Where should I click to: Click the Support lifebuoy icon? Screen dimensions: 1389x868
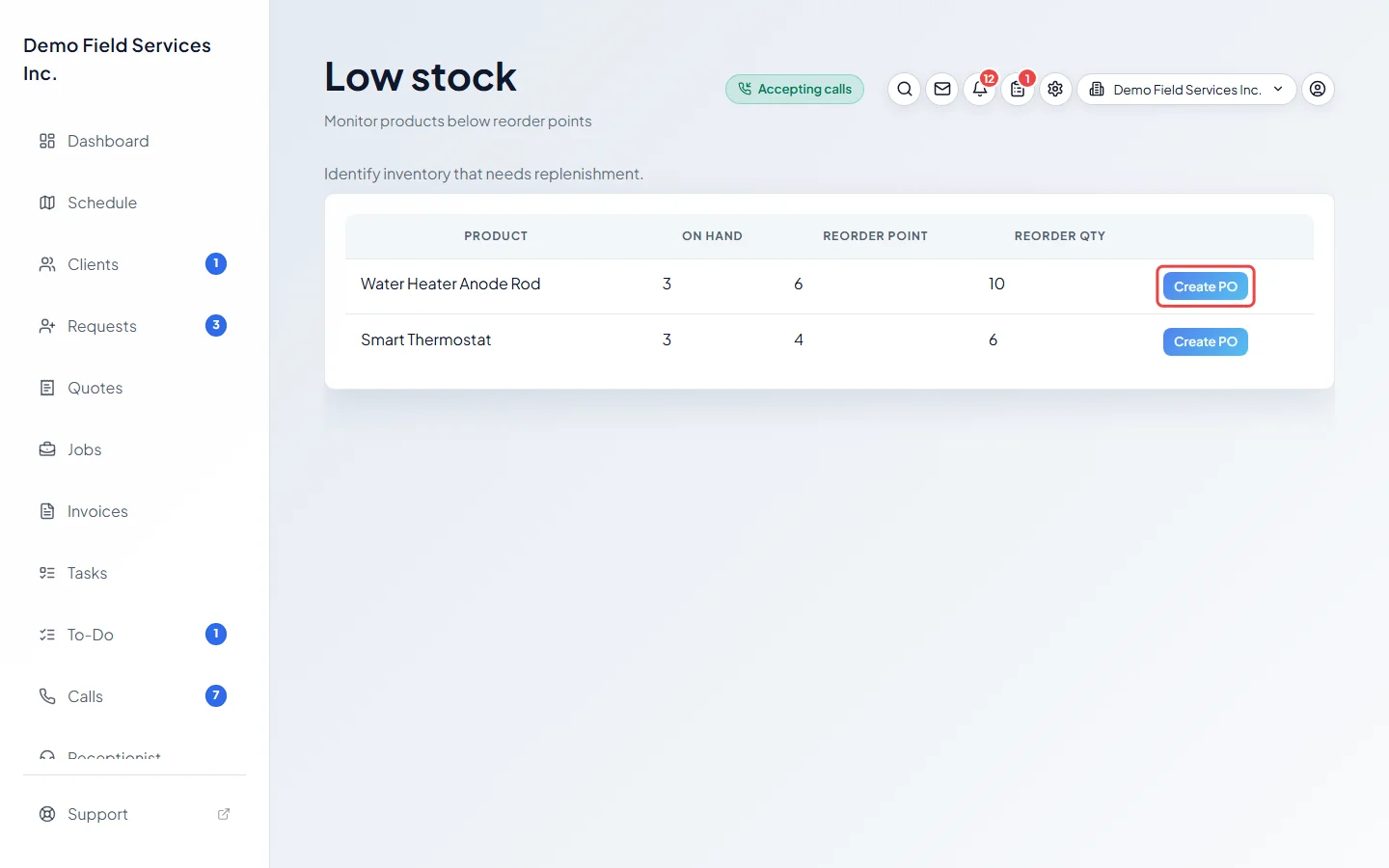[x=47, y=814]
